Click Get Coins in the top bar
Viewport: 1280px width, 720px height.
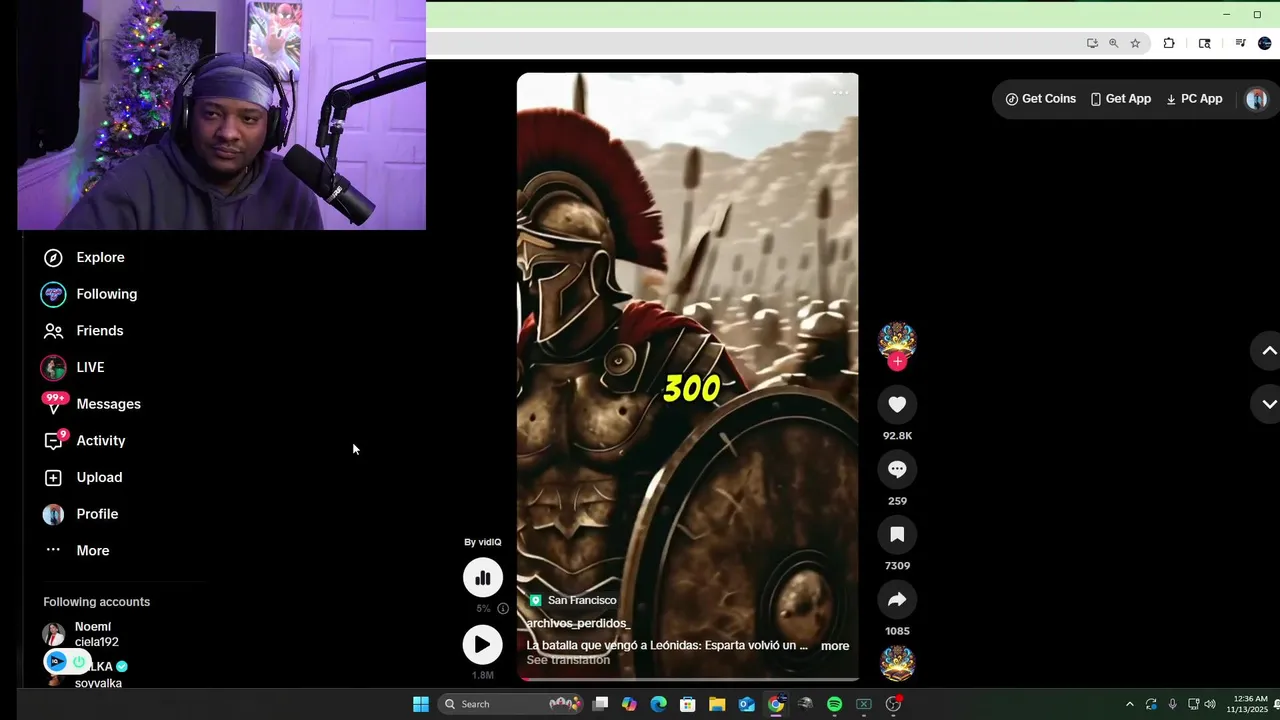(x=1041, y=99)
